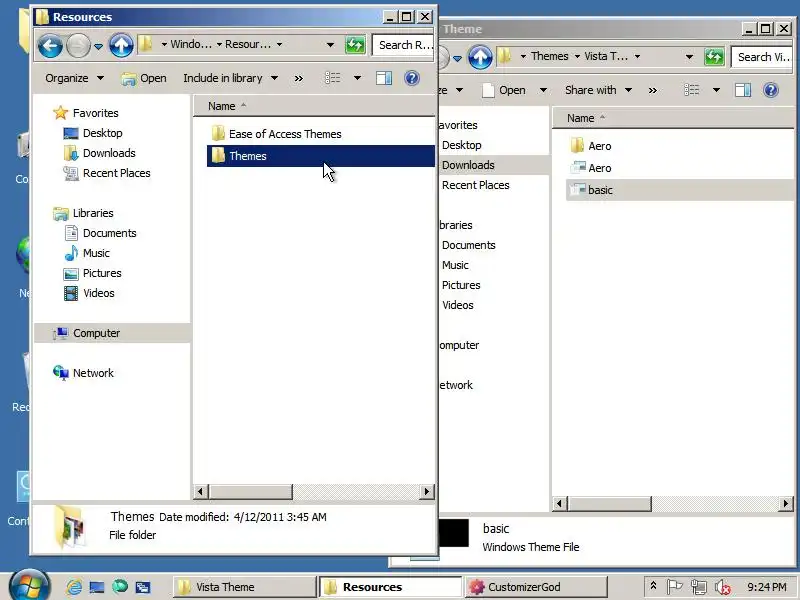Open Help in the Vista Theme window
Viewport: 800px width, 600px height.
point(771,90)
